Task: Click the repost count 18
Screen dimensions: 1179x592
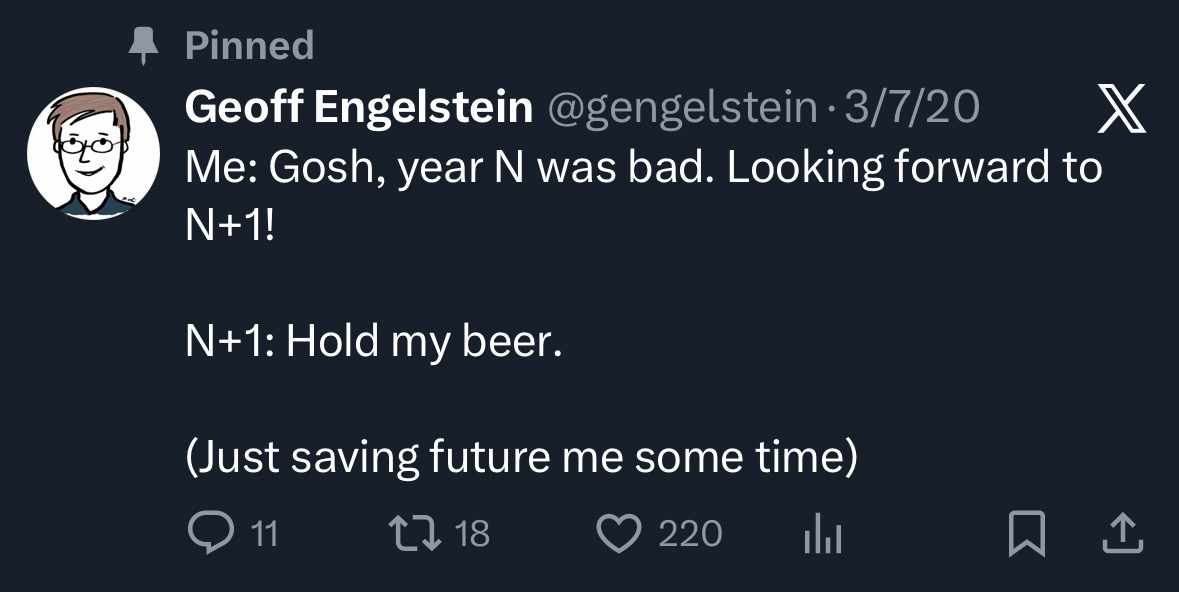Action: pyautogui.click(x=472, y=533)
